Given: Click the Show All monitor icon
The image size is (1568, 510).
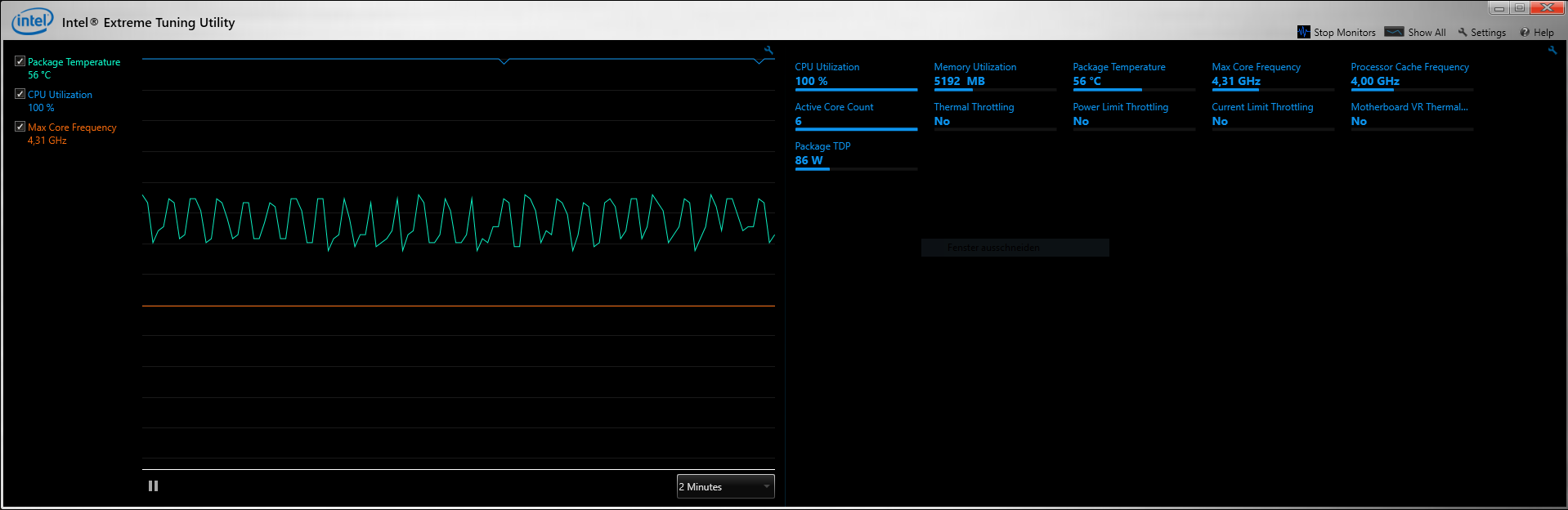Looking at the screenshot, I should pos(1394,32).
